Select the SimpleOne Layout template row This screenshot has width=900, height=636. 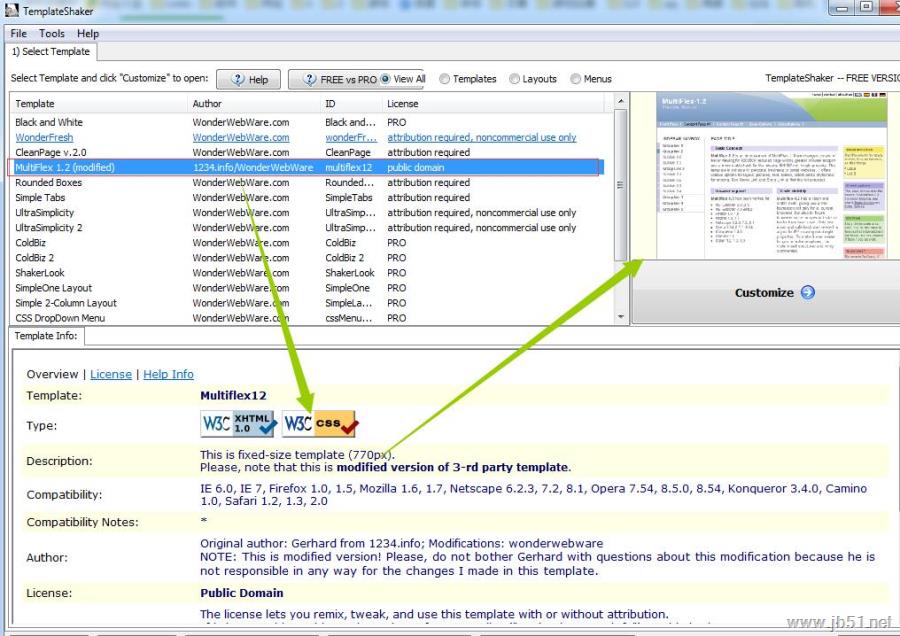pos(307,288)
